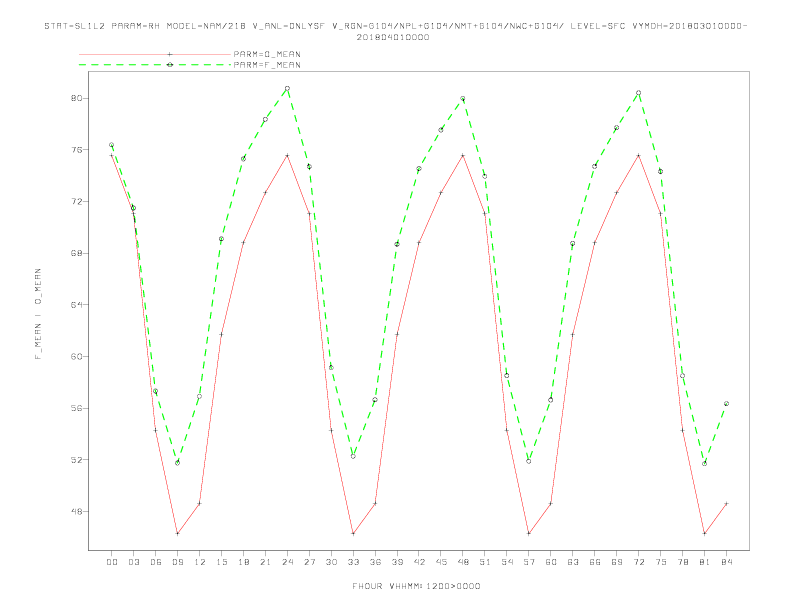Click x-axis forecast hour label 21

(x=265, y=562)
